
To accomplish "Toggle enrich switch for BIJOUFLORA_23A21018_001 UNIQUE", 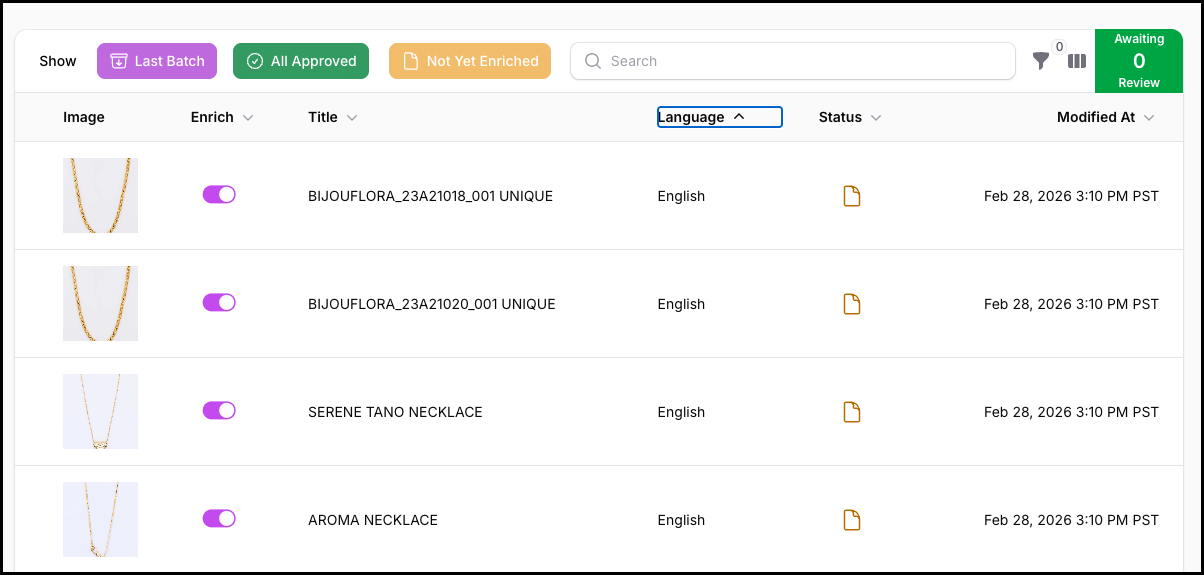I will 219,195.
